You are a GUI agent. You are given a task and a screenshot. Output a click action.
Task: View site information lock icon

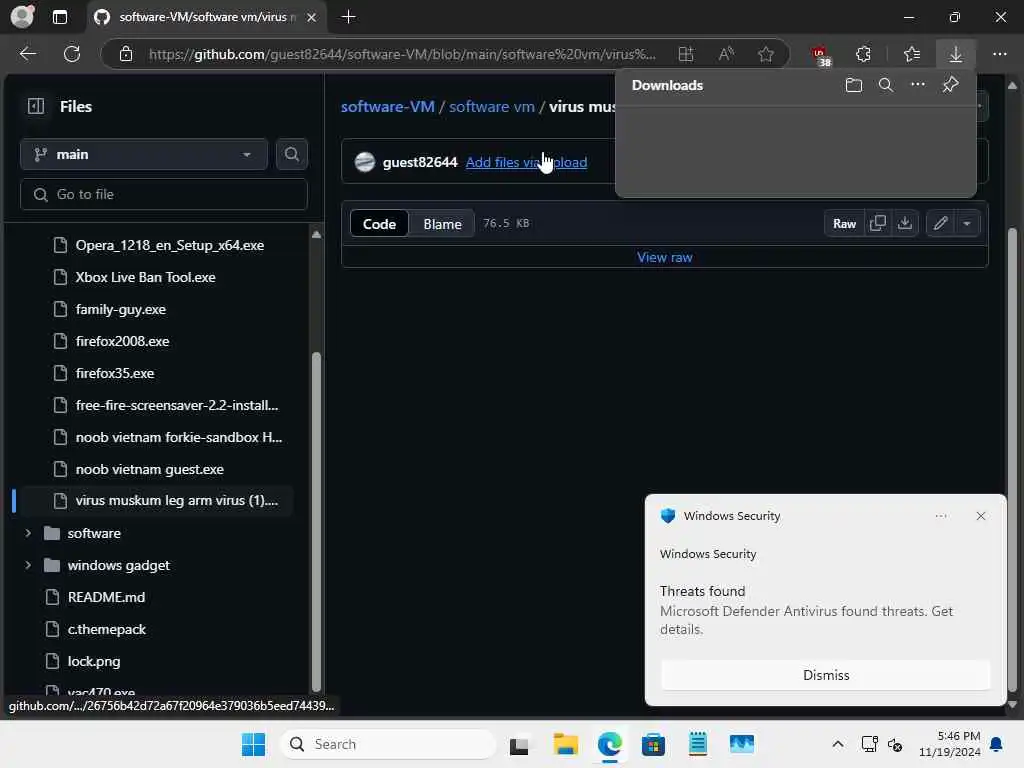pyautogui.click(x=126, y=54)
